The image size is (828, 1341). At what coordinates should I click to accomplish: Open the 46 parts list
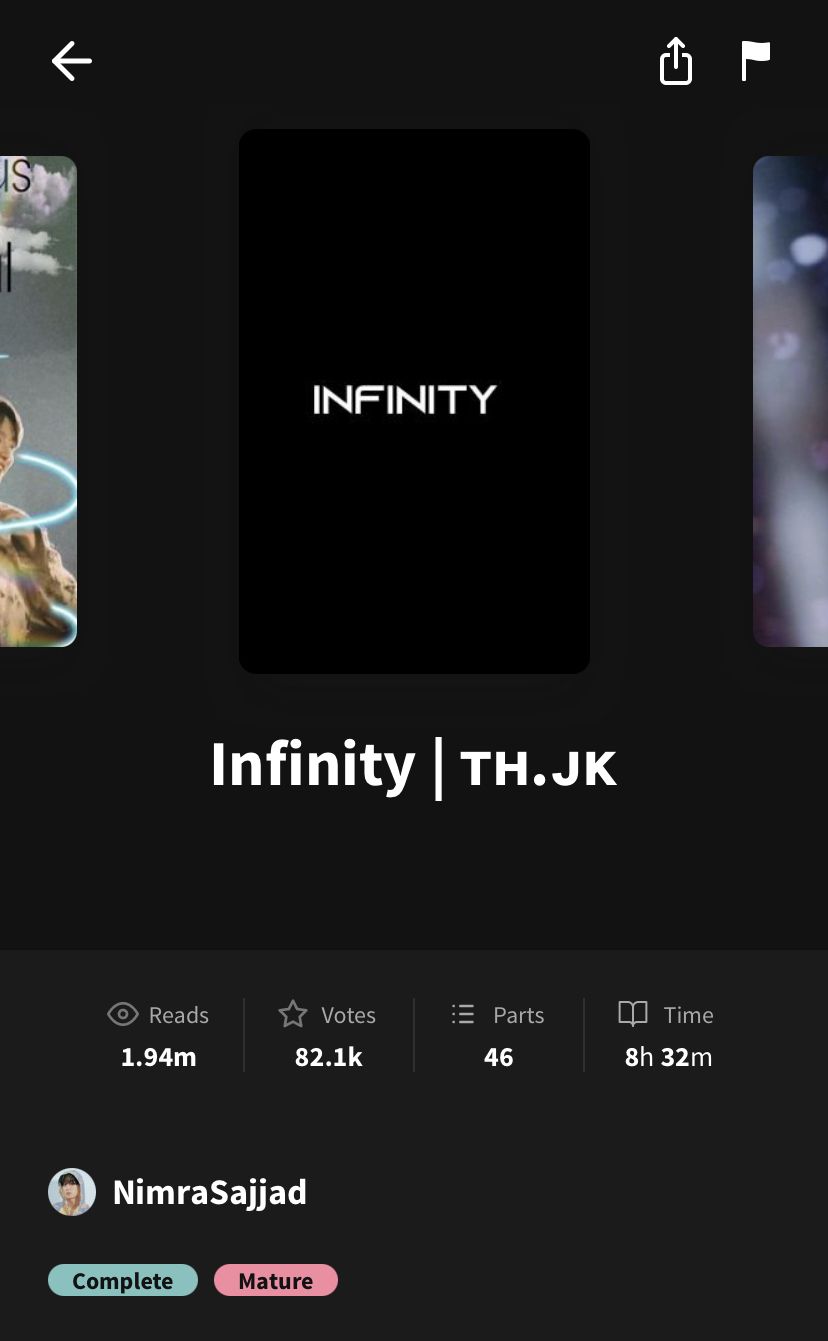(x=499, y=1057)
